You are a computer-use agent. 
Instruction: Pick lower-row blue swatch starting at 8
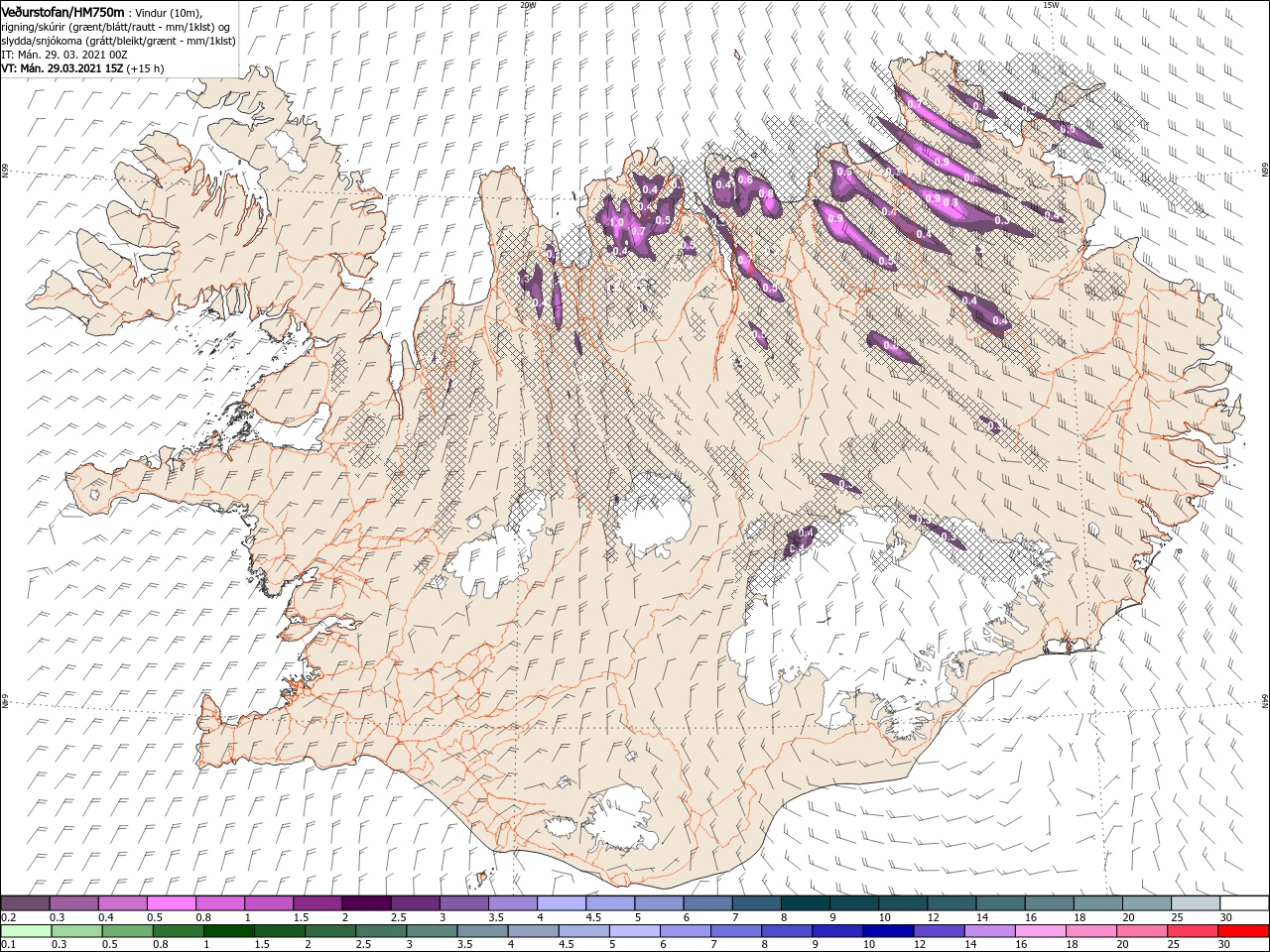click(x=786, y=931)
